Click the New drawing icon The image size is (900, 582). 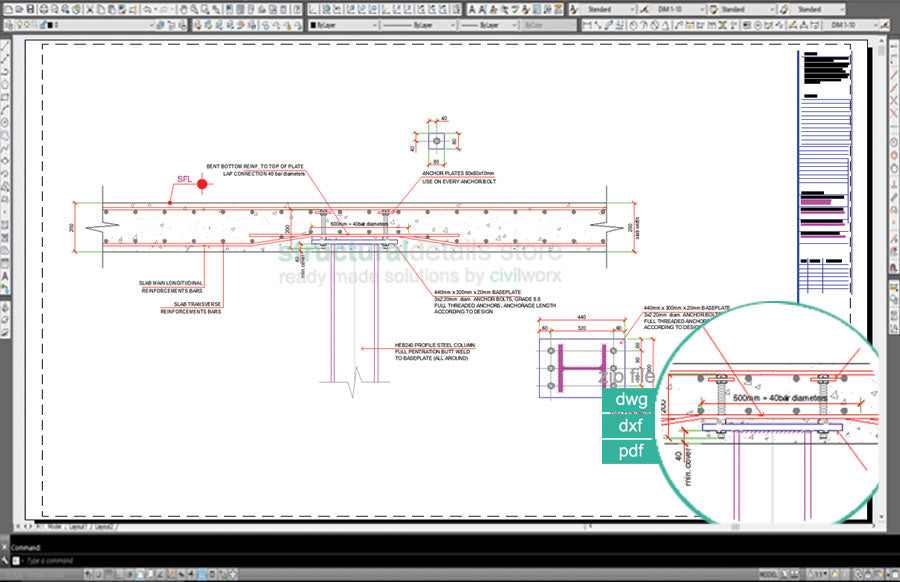click(x=6, y=9)
